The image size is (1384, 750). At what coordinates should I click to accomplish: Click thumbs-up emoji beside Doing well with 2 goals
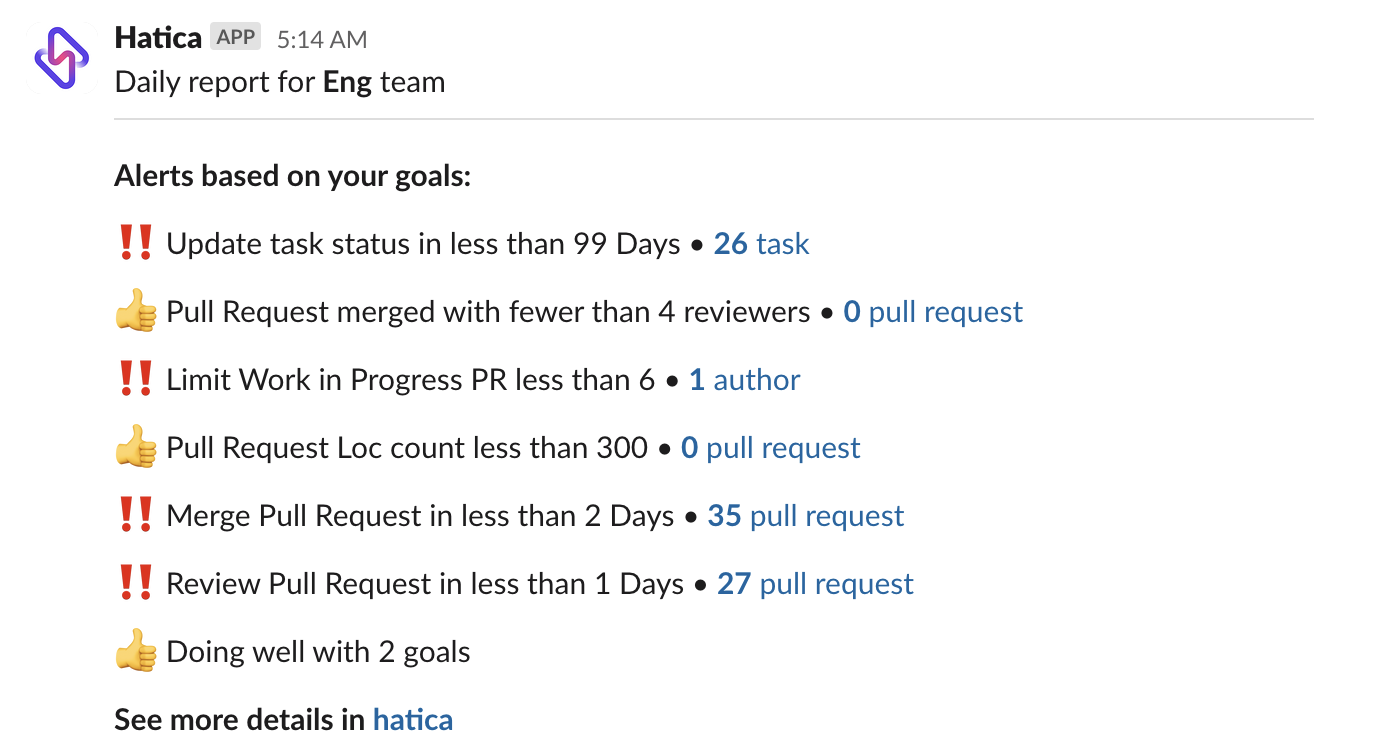point(136,653)
